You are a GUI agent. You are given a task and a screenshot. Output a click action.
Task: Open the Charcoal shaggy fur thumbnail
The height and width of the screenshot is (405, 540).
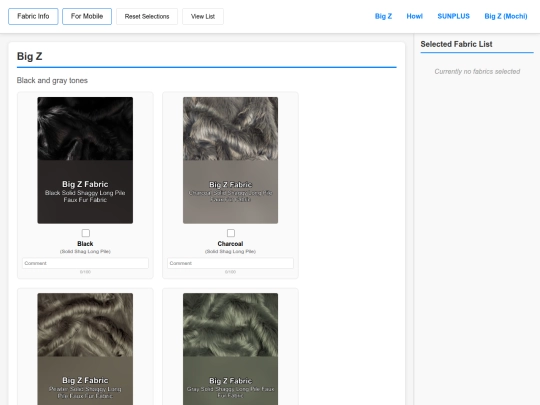coord(230,160)
